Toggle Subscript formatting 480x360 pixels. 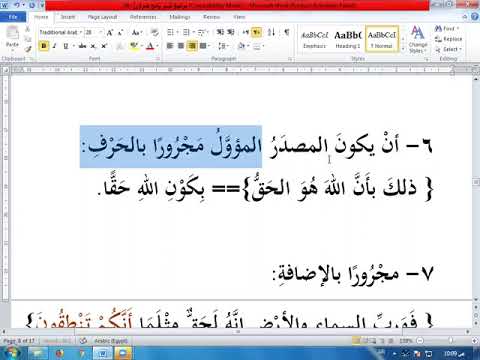coord(93,46)
